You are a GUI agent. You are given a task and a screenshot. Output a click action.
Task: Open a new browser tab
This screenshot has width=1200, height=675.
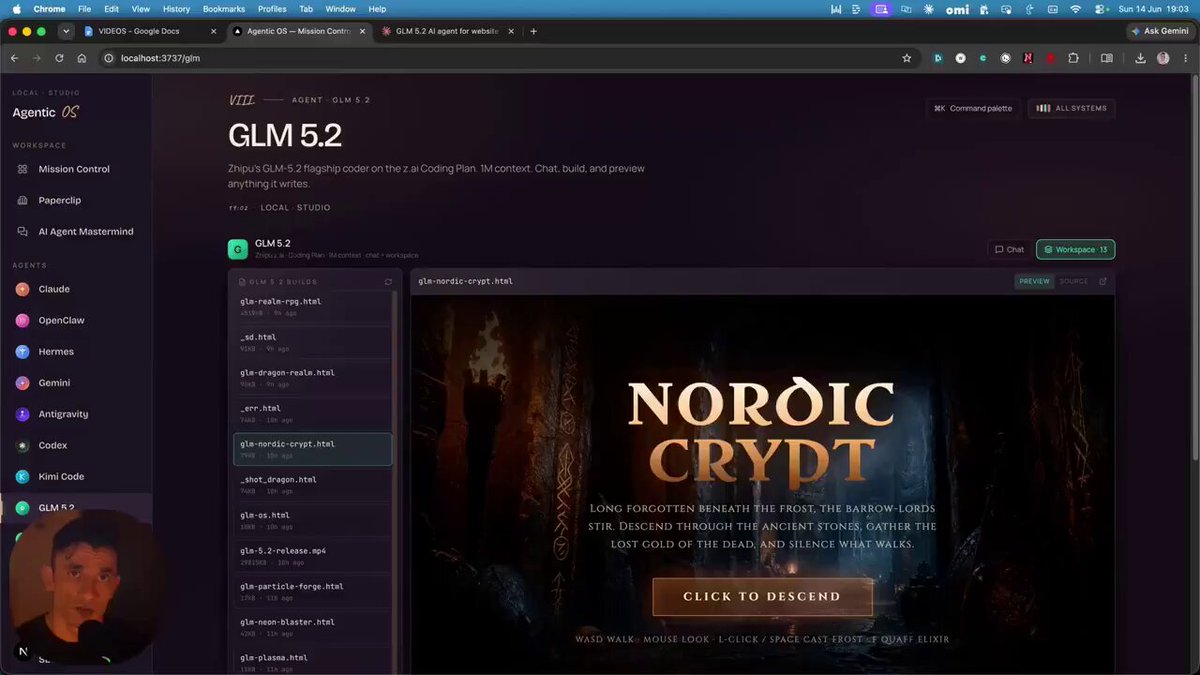coord(533,31)
